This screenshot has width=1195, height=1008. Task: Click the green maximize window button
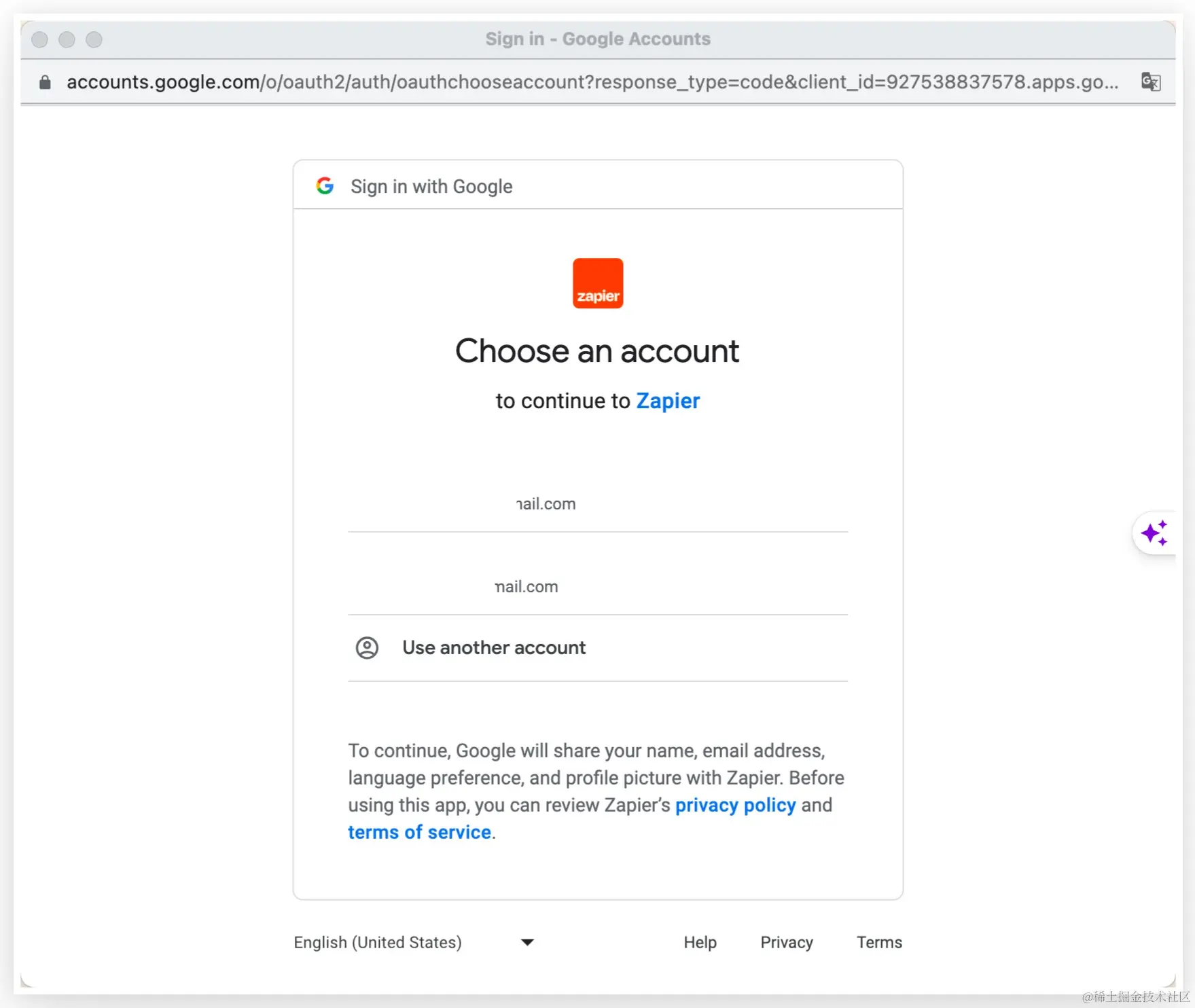tap(94, 39)
